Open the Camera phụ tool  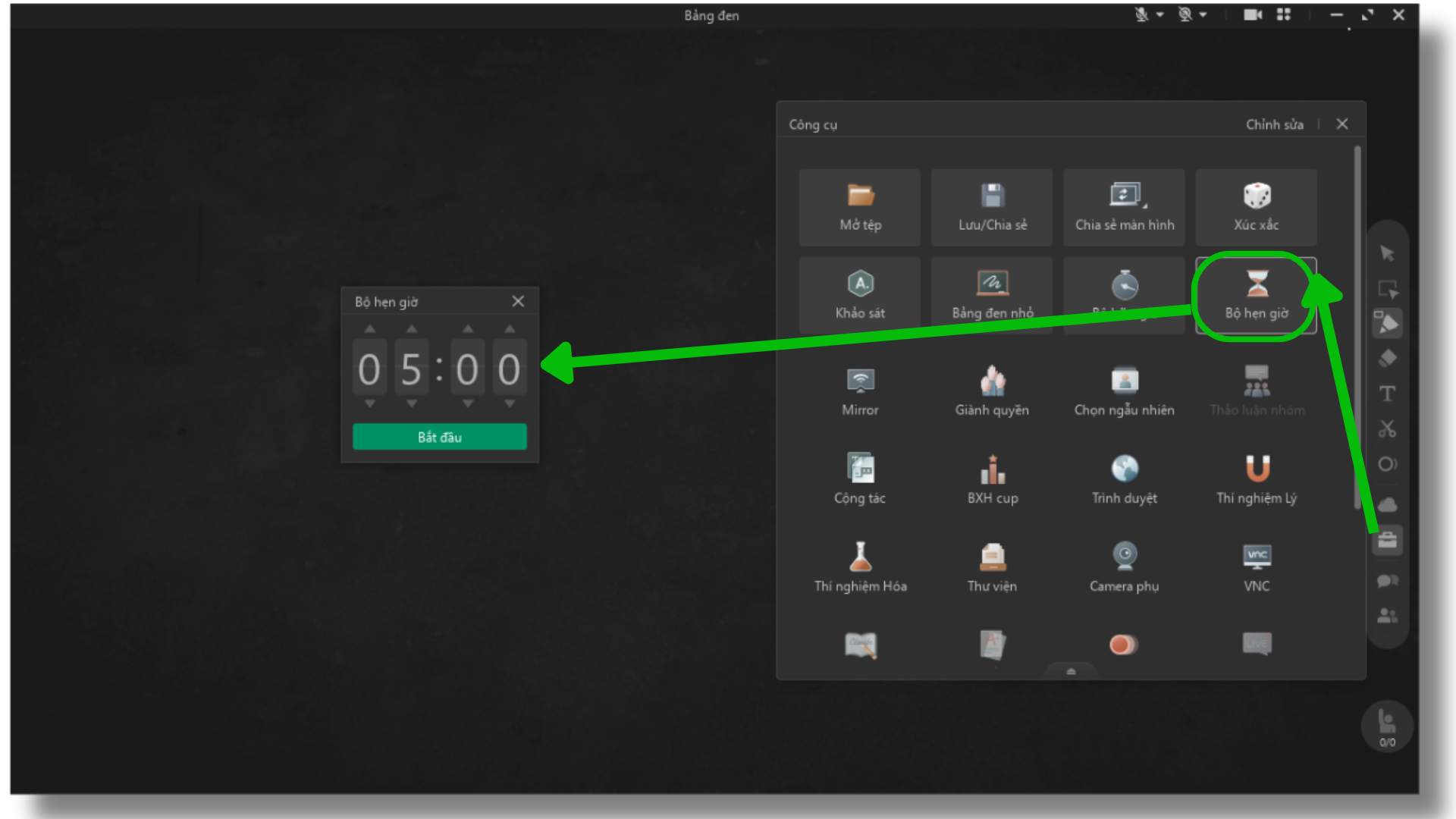click(1124, 567)
